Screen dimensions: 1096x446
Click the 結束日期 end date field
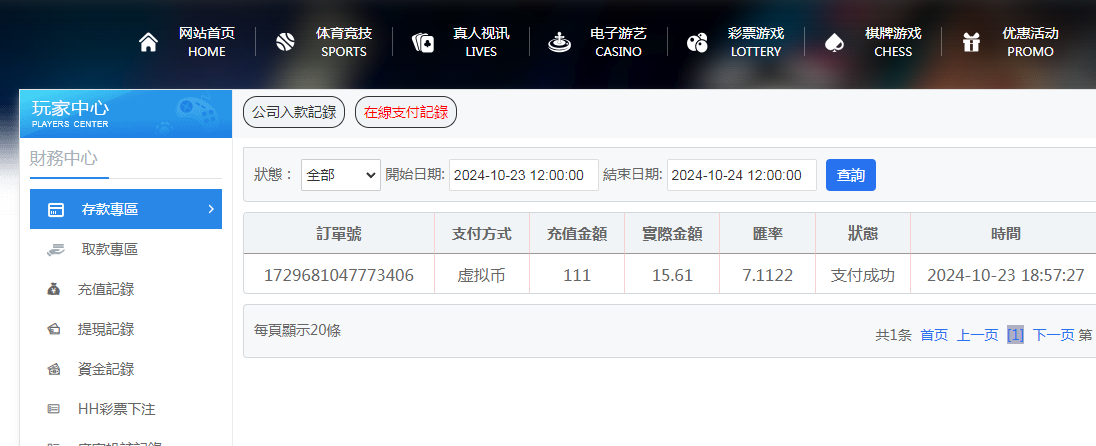pos(741,175)
